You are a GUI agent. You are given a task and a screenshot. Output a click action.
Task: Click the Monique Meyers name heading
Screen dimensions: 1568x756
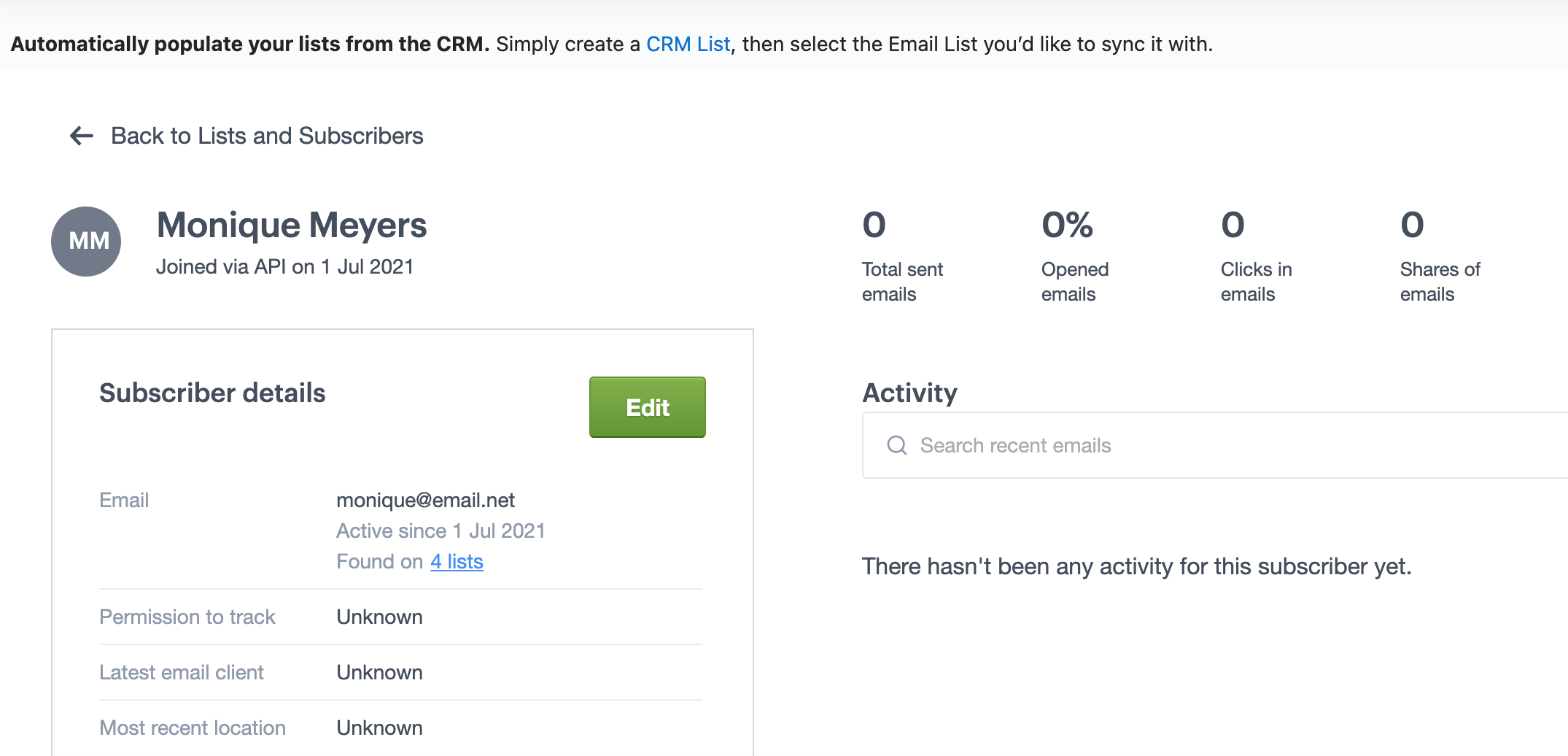(292, 225)
